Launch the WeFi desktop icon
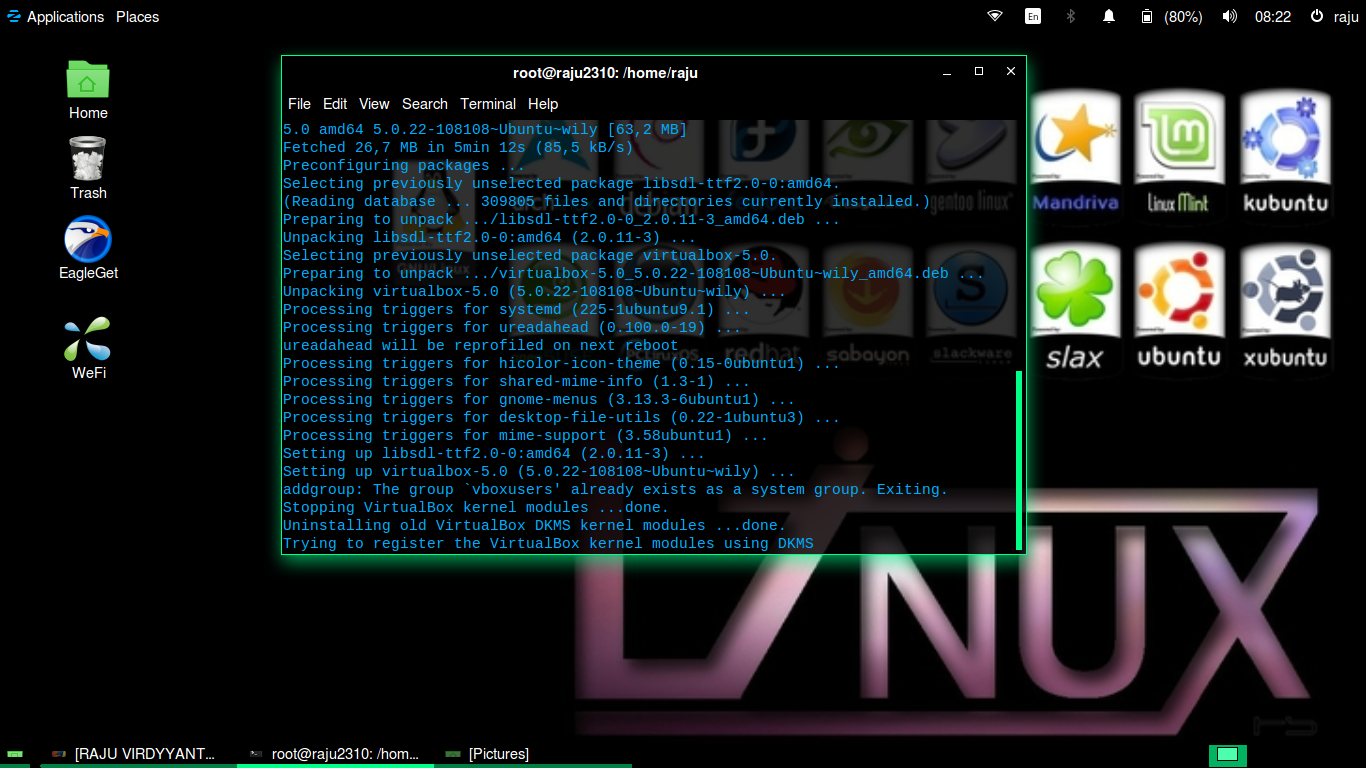The image size is (1366, 768). [x=88, y=348]
